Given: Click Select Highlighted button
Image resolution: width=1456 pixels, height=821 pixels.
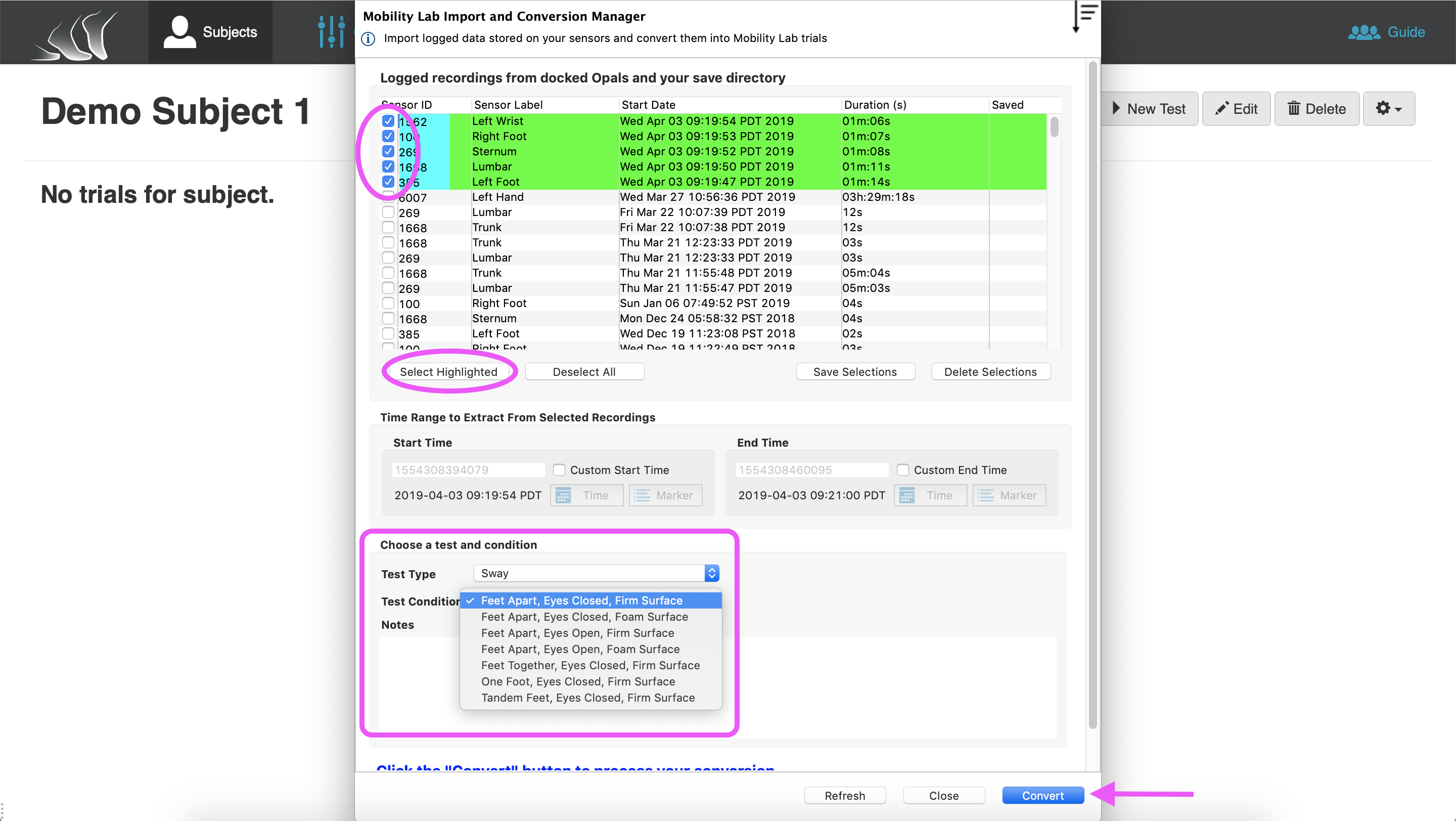Looking at the screenshot, I should [x=448, y=371].
